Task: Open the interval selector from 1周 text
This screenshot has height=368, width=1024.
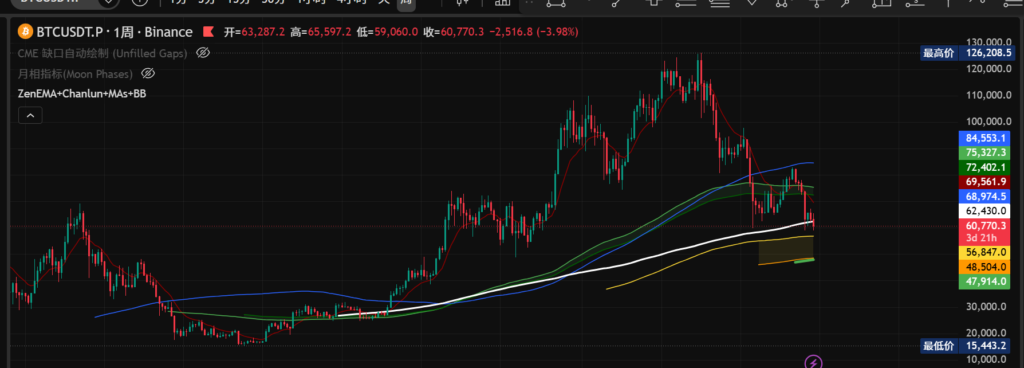Action: [x=126, y=32]
